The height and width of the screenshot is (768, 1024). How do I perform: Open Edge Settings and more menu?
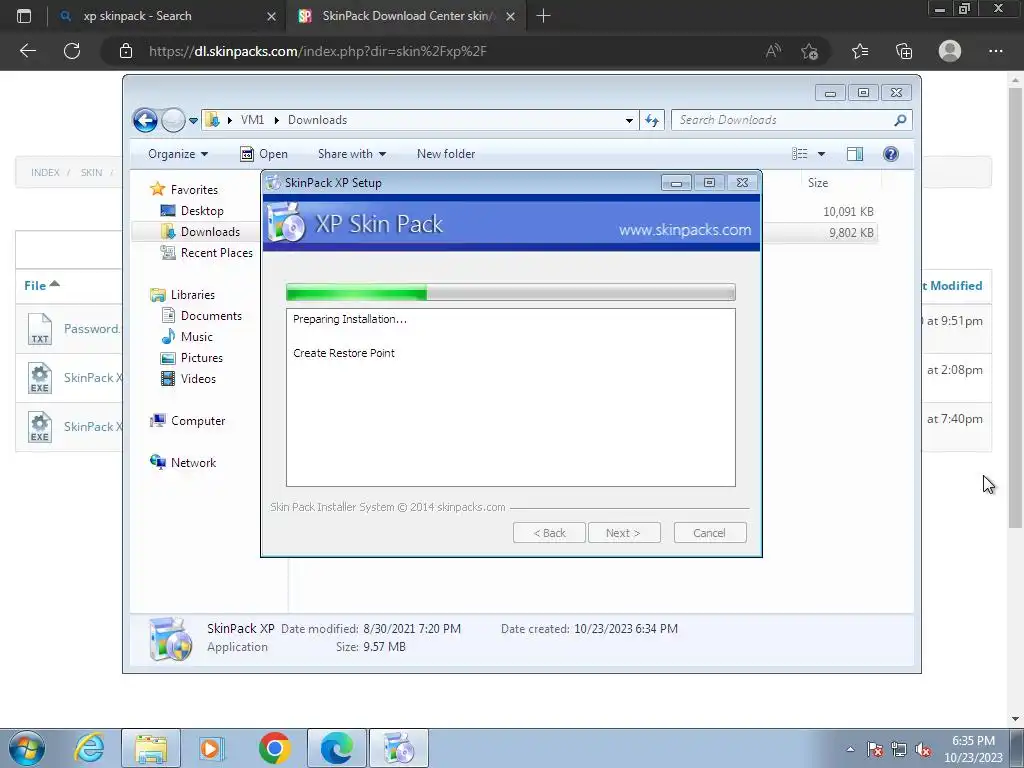[995, 51]
